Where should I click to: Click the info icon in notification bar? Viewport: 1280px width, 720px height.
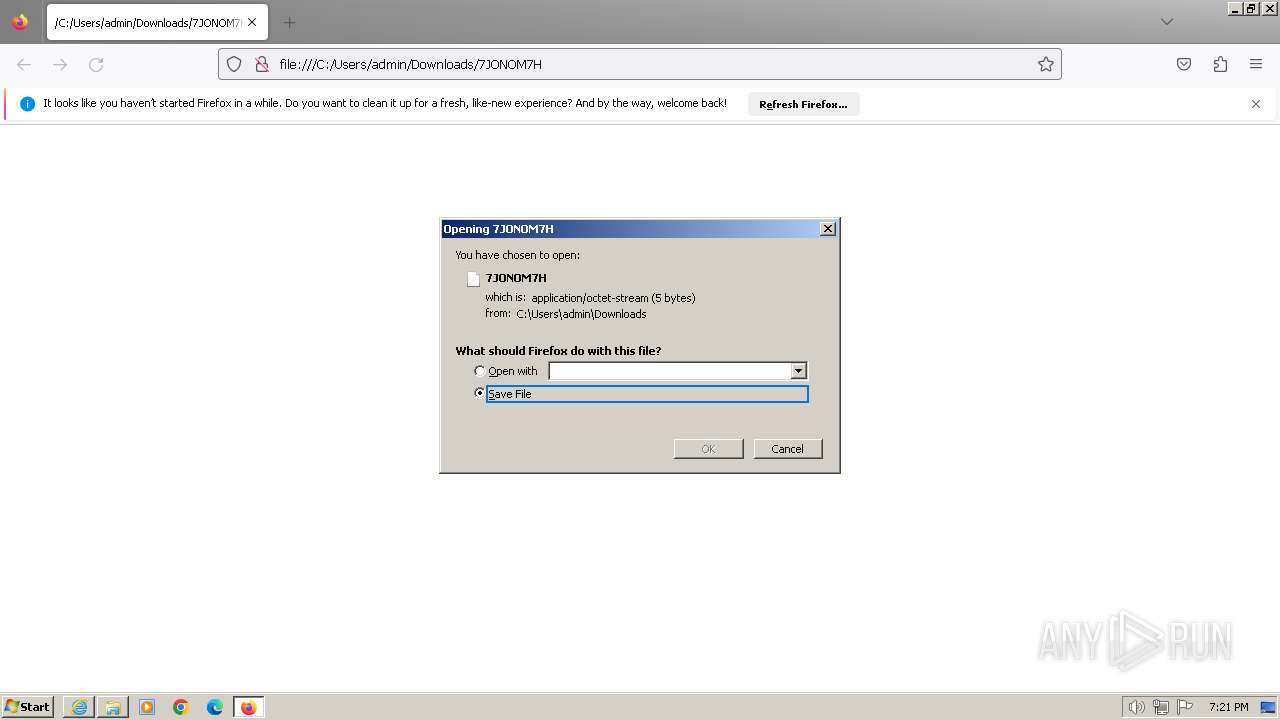pos(27,104)
